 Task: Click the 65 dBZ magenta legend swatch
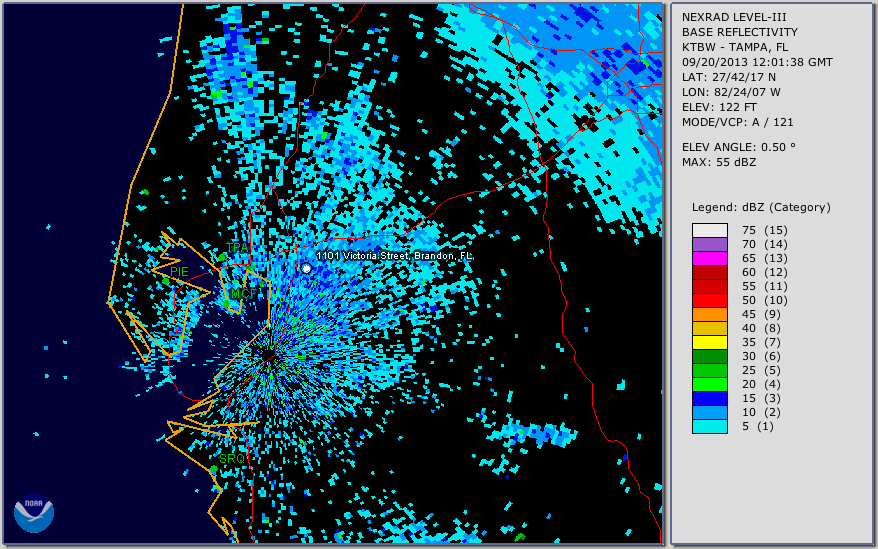tap(709, 258)
